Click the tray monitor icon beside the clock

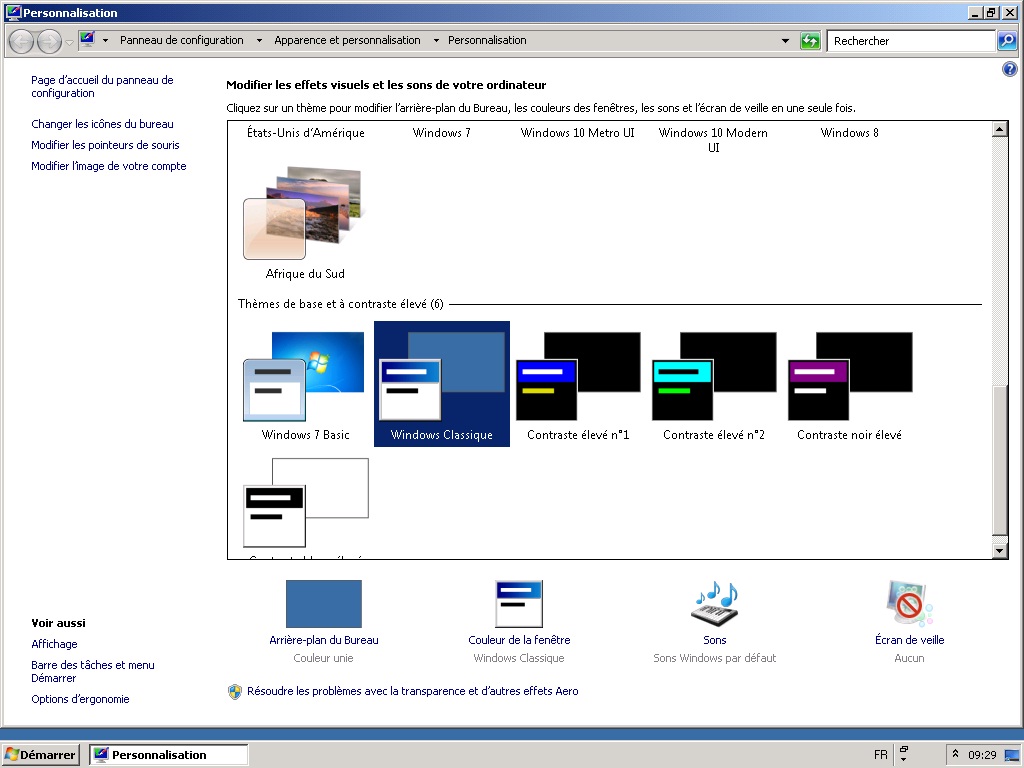click(1011, 755)
